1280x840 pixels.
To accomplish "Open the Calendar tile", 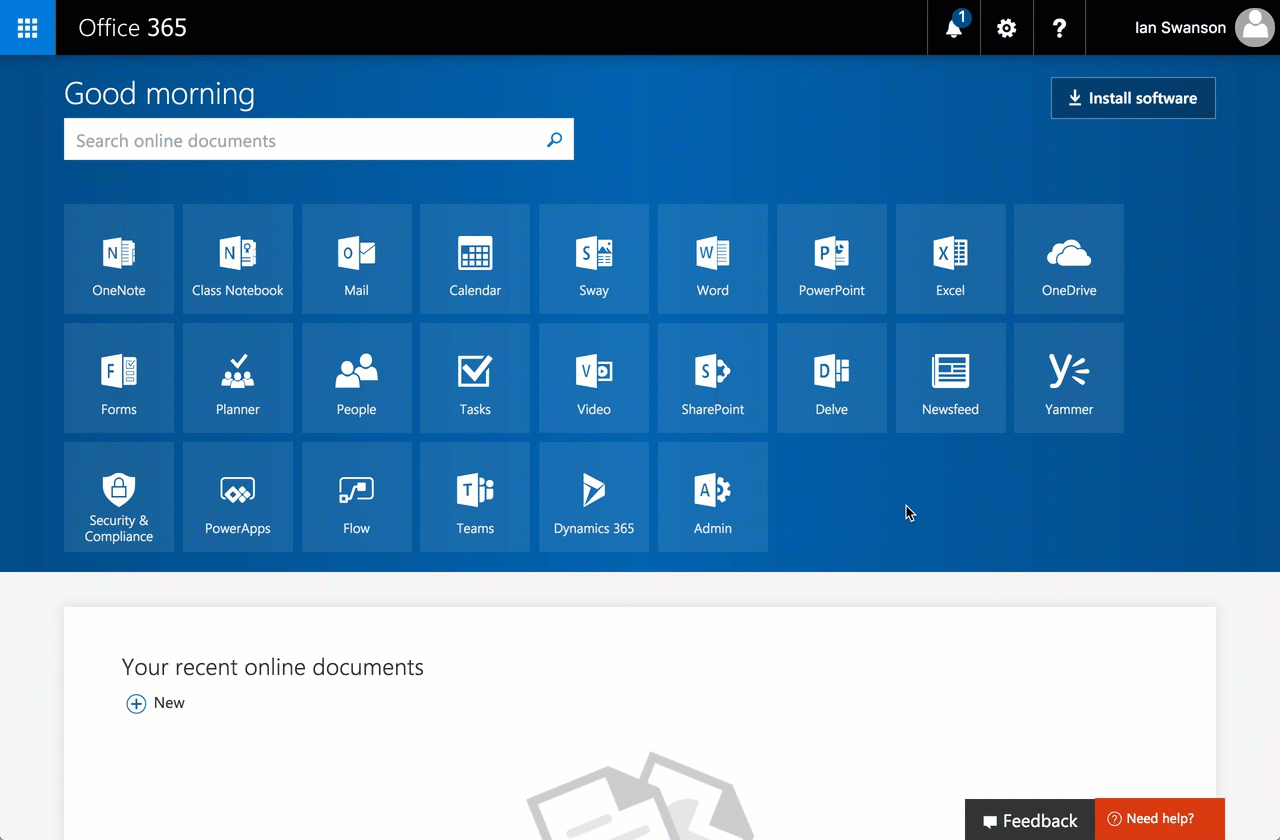I will tap(475, 259).
